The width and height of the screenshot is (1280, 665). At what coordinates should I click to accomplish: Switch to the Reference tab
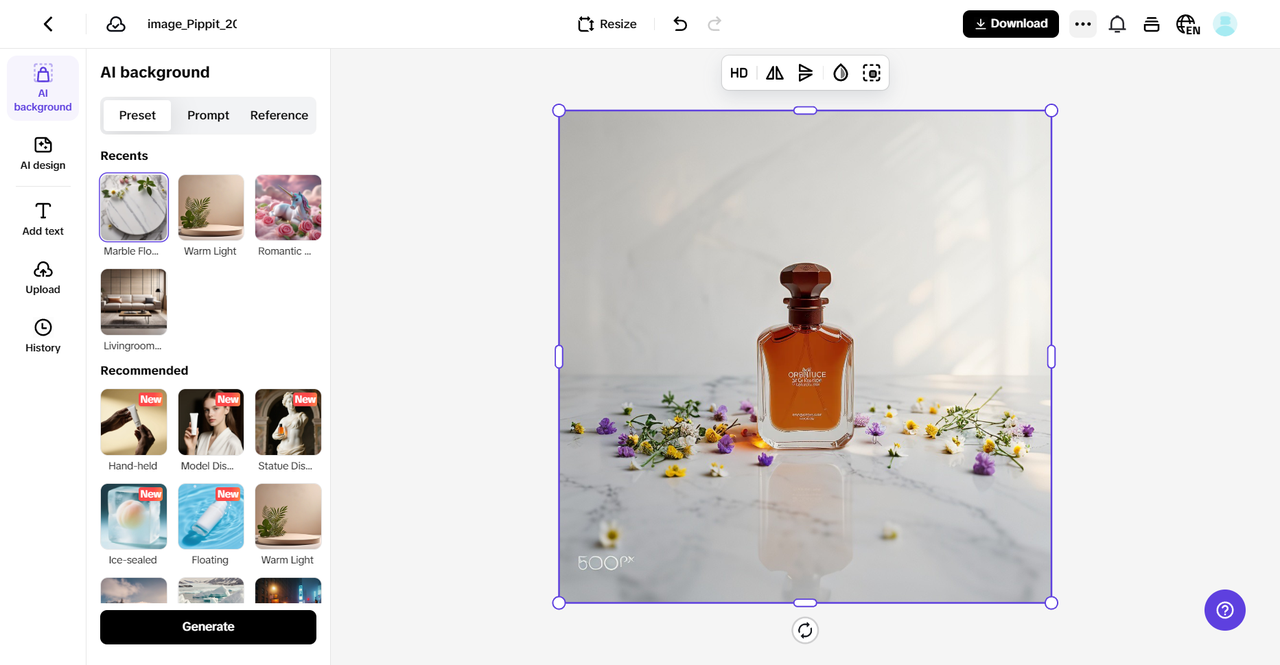[x=278, y=115]
